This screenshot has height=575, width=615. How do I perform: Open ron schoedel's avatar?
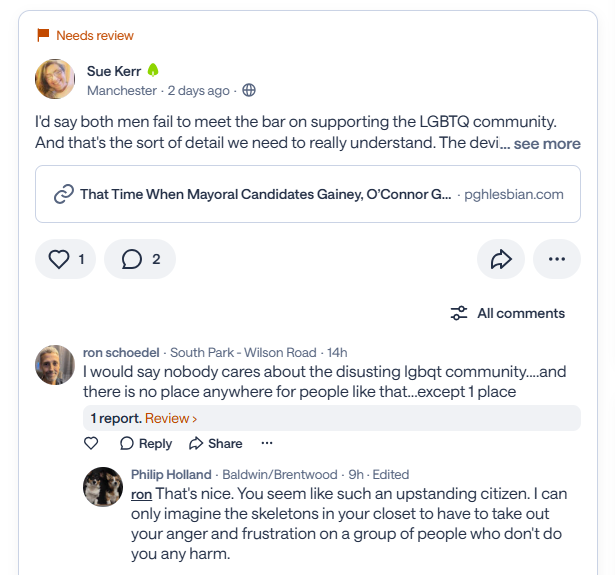[x=55, y=365]
